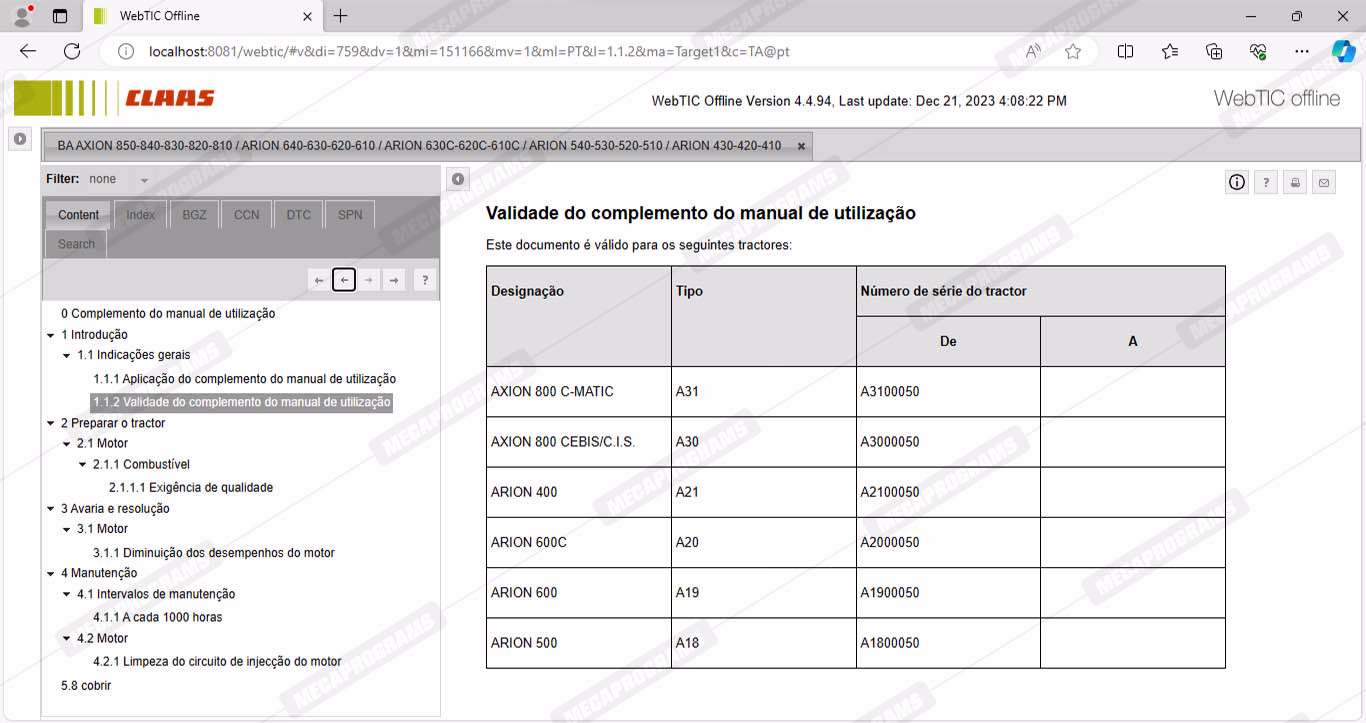
Task: Click the first left-arrow navigation button
Action: 319,281
